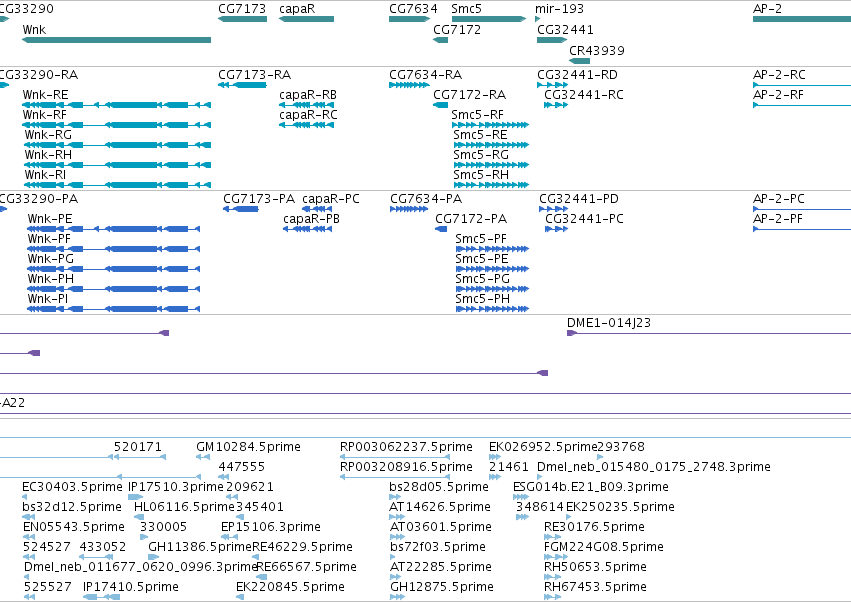Select the CR43939 gene label

pos(596,51)
